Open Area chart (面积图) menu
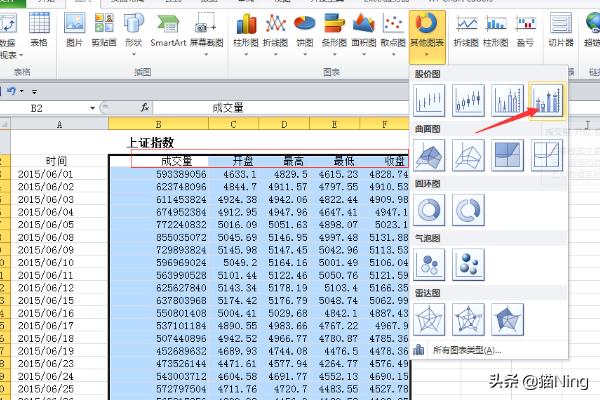The width and height of the screenshot is (600, 400). [364, 34]
